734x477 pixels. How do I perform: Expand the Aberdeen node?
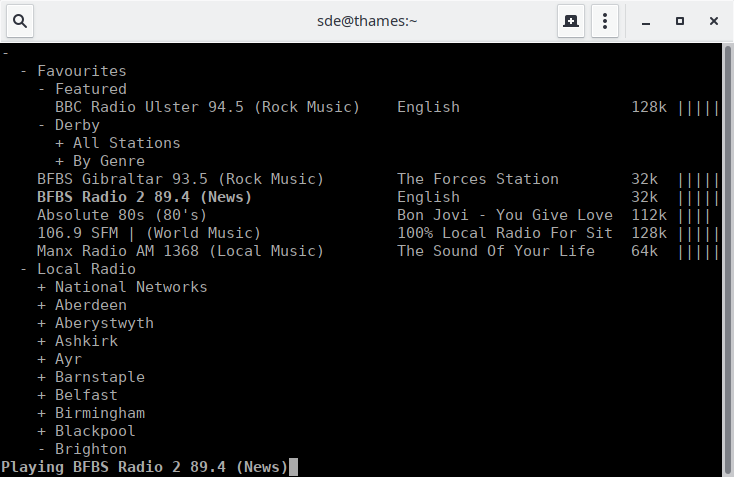click(42, 305)
